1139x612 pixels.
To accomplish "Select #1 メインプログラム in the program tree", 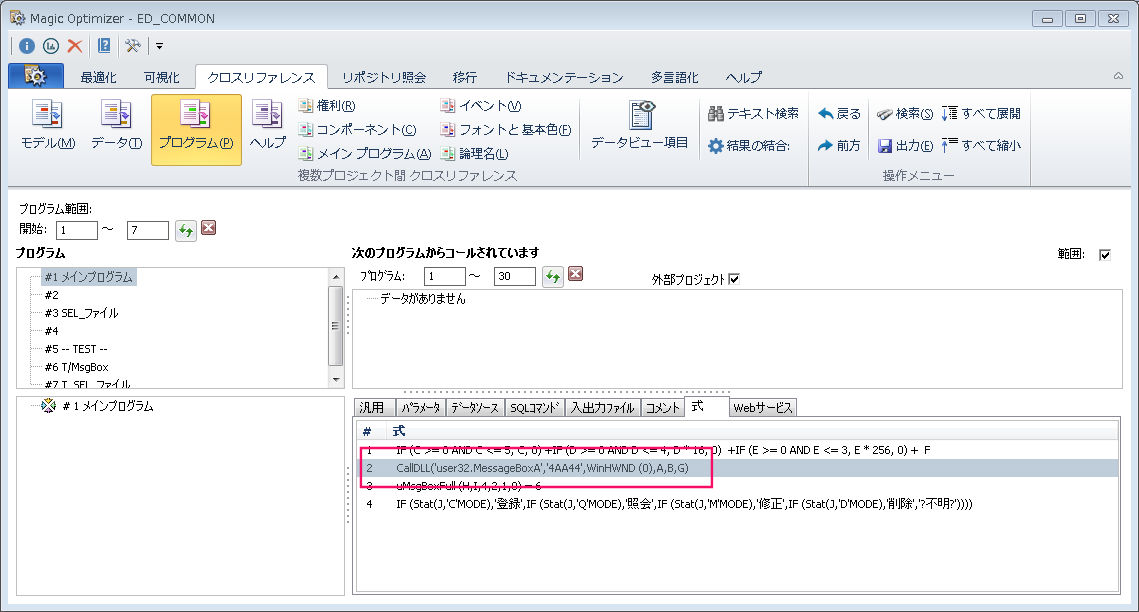I will 89,277.
